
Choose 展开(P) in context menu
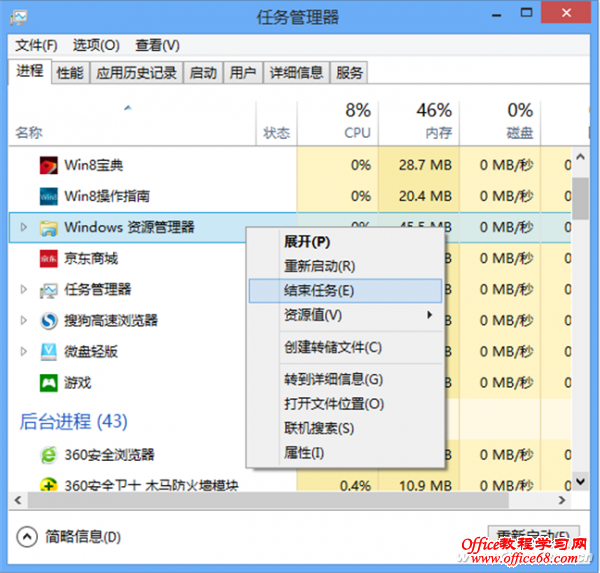point(345,242)
